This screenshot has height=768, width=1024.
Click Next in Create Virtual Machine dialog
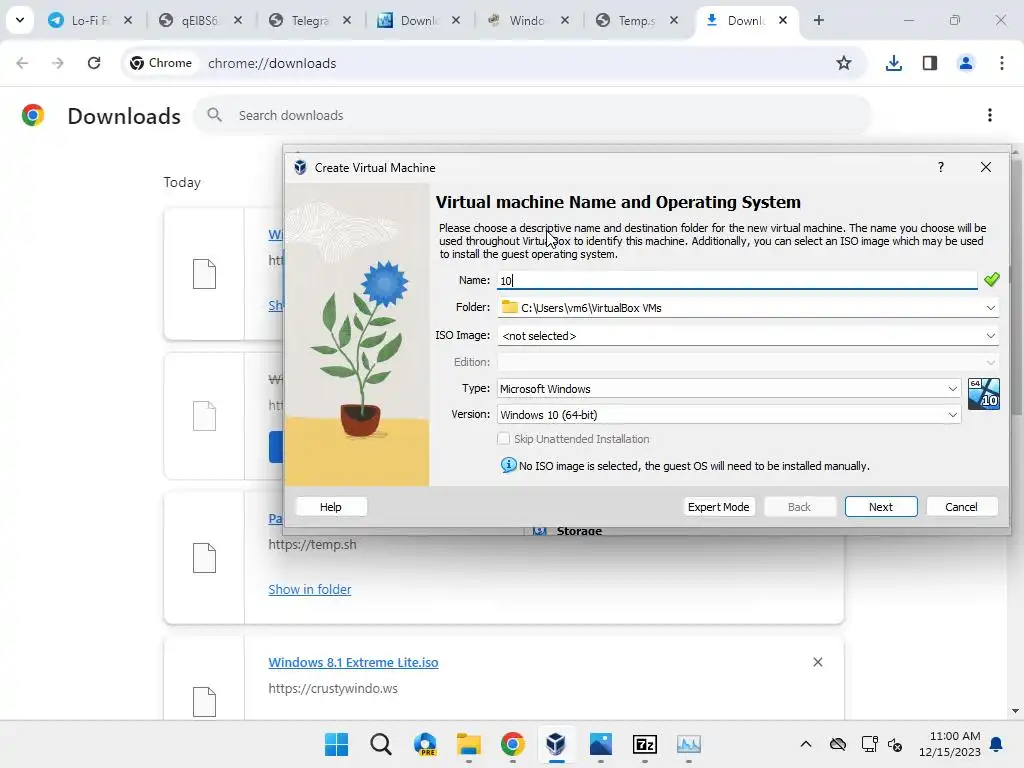[880, 507]
